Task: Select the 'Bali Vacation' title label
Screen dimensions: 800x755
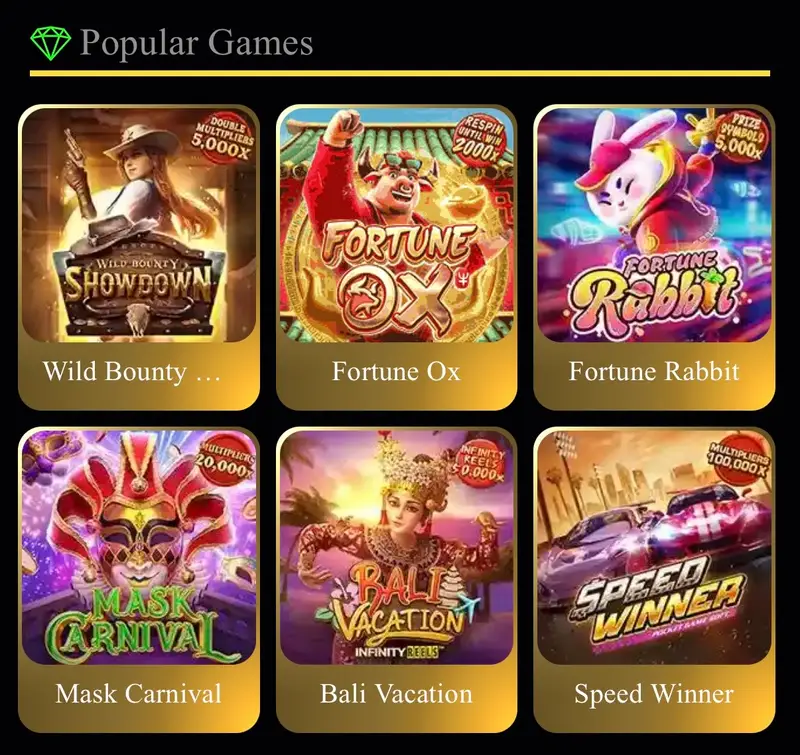Action: pos(396,694)
